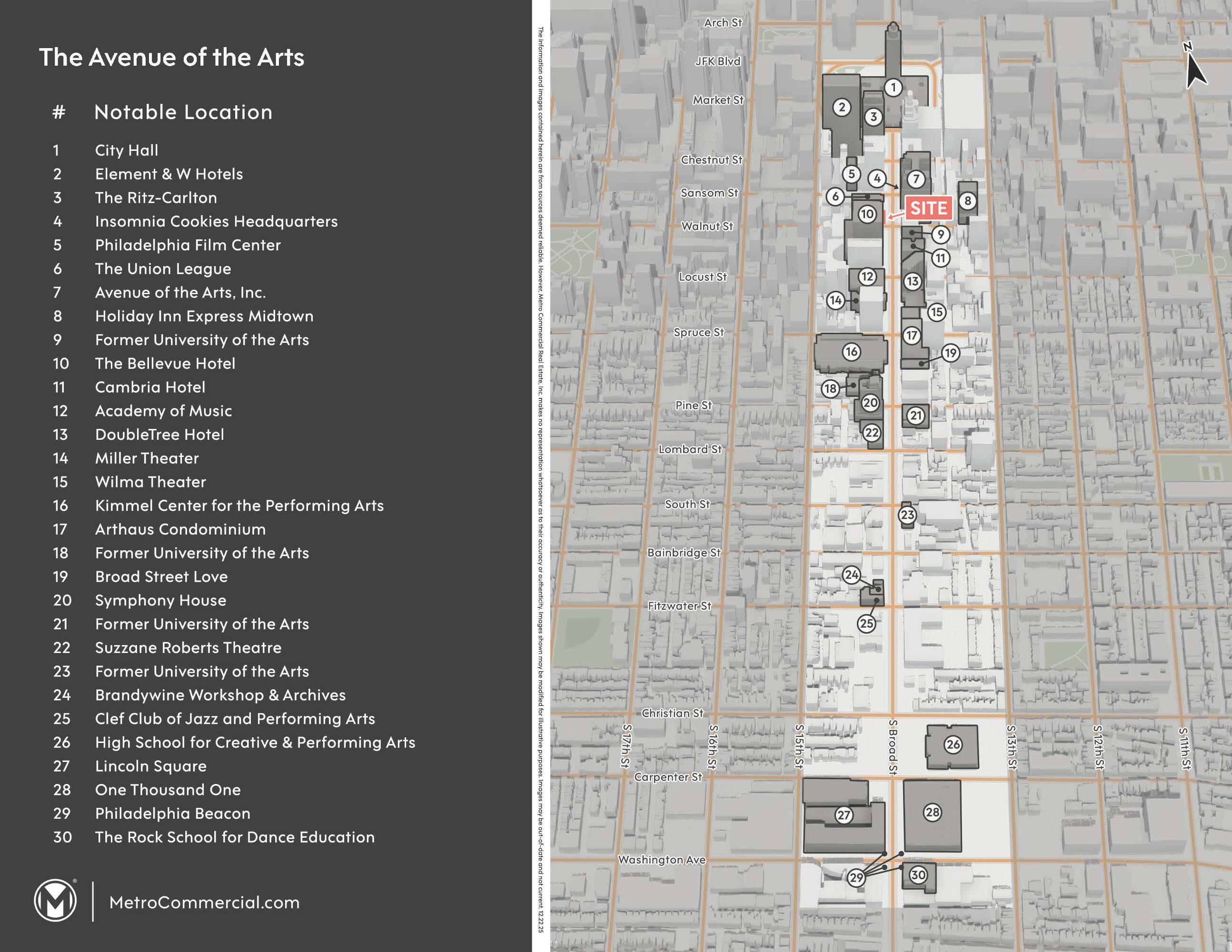Click the circled map marker number 1
1232x952 pixels.
(x=893, y=88)
